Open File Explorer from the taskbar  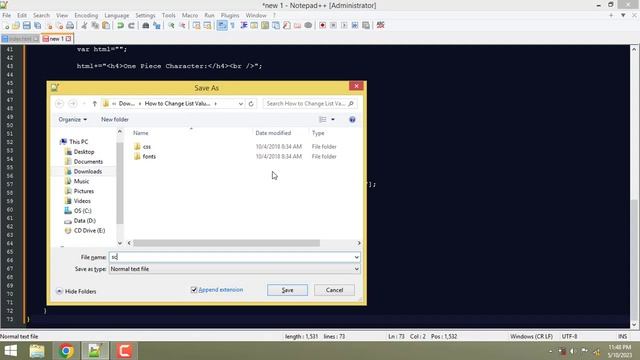click(x=37, y=351)
